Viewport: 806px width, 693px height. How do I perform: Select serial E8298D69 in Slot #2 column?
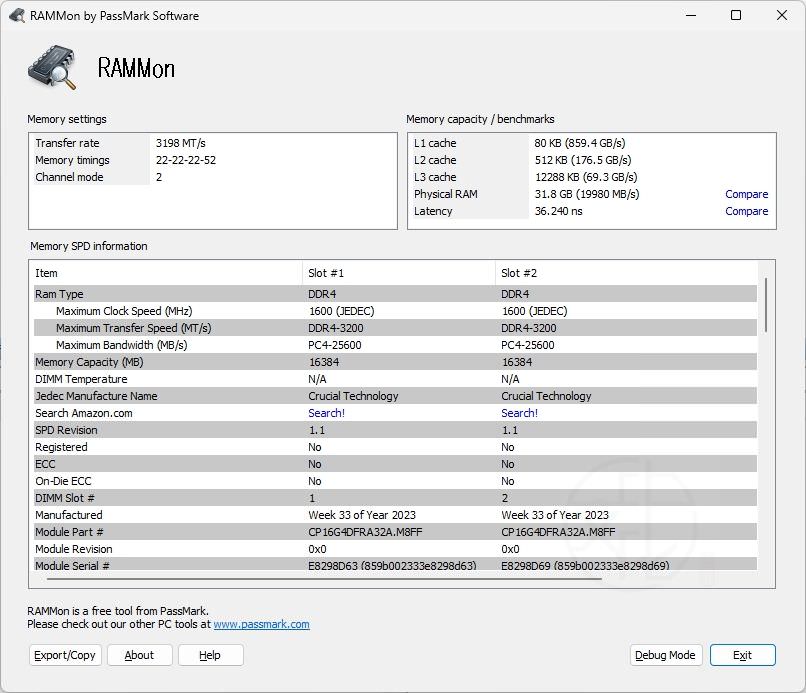(x=585, y=566)
